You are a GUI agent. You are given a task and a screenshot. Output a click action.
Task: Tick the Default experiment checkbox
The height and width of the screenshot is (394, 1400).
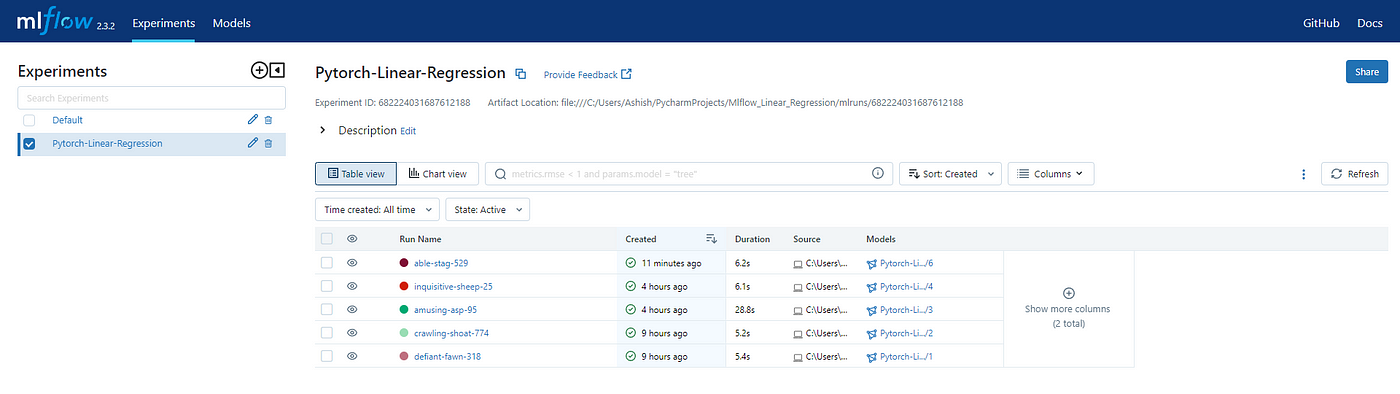click(29, 120)
